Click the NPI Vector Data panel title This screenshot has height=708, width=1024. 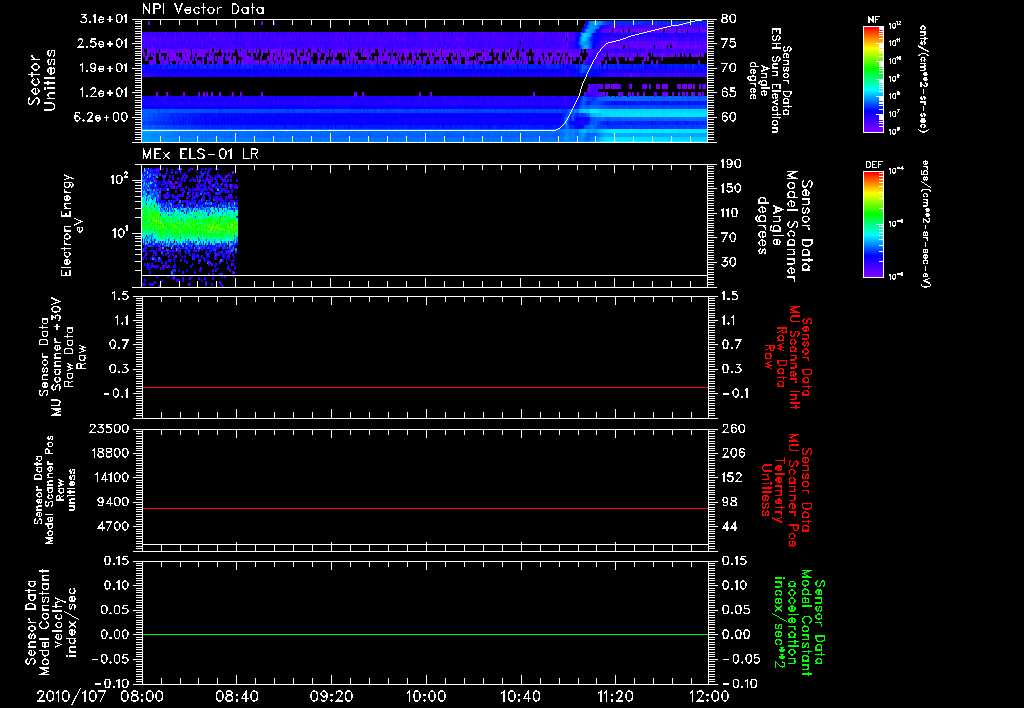click(x=203, y=9)
